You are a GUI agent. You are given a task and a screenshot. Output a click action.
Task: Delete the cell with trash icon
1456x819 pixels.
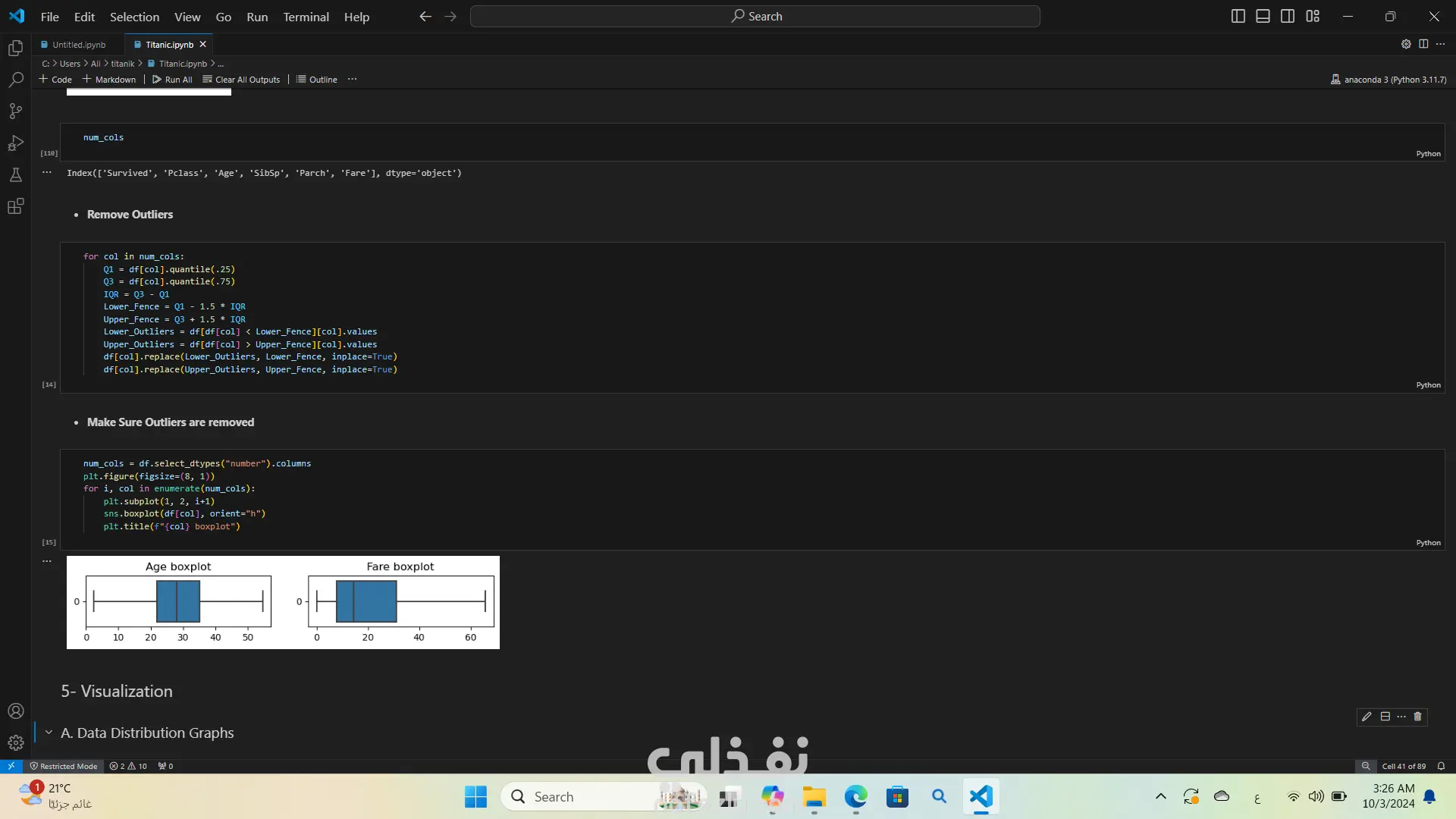pyautogui.click(x=1417, y=717)
